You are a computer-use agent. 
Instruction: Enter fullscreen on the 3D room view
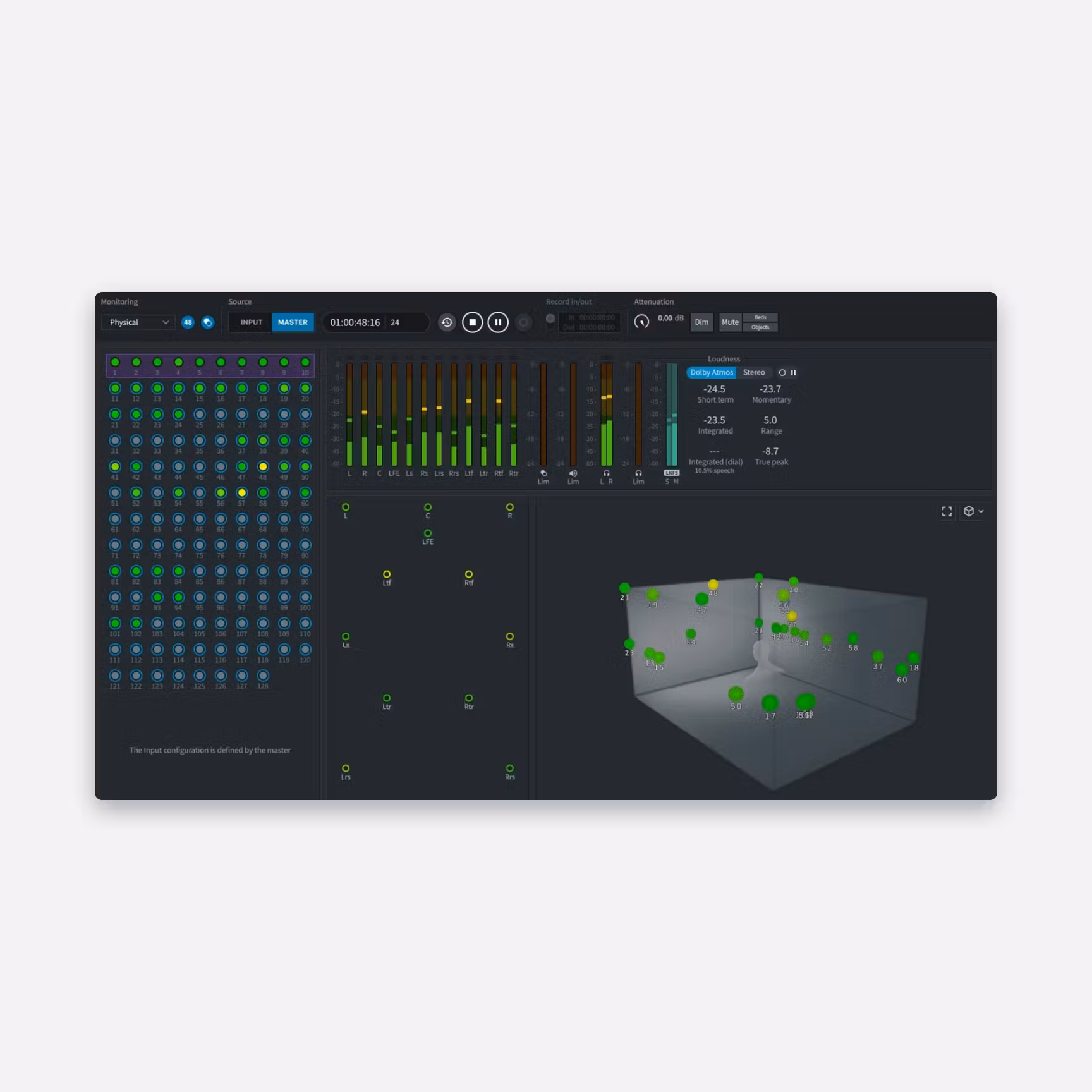pos(947,511)
